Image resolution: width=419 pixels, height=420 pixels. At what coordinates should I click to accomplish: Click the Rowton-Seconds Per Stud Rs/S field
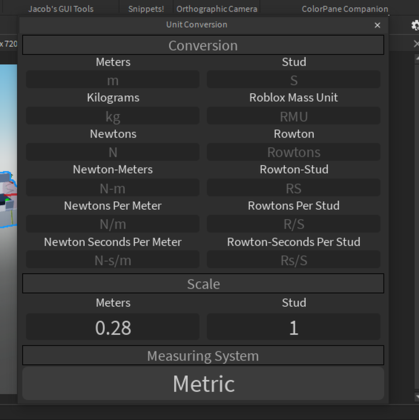pos(294,260)
